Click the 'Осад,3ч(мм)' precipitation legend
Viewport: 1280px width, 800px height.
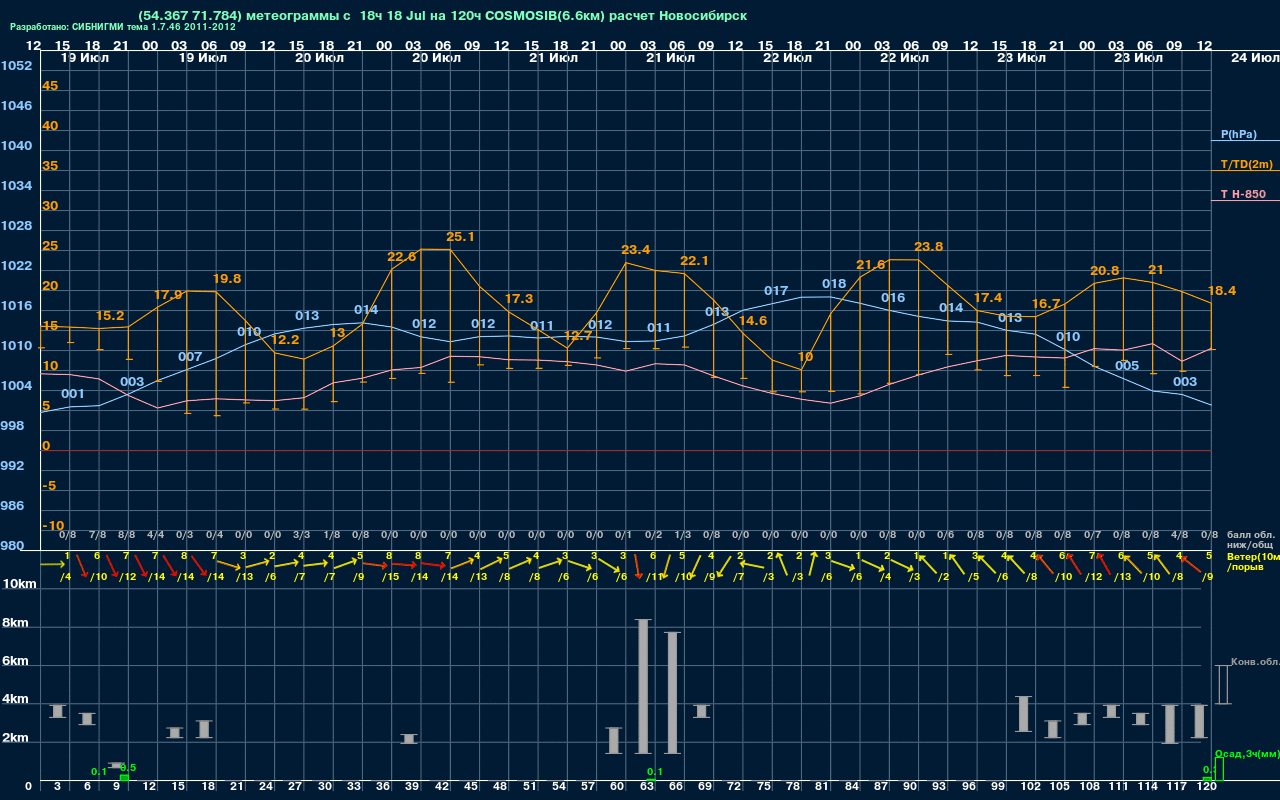point(1246,753)
